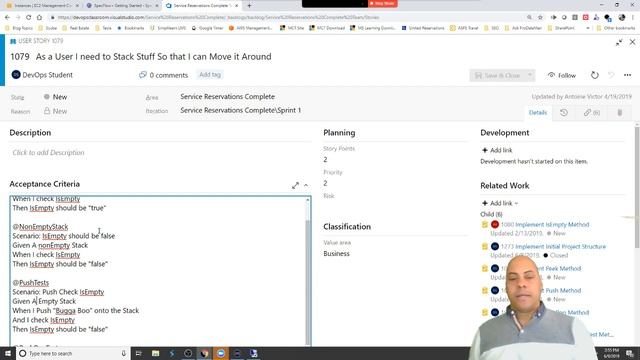This screenshot has height=360, width=640.
Task: Click the '@PushTests' tag text
Action: 31,282
